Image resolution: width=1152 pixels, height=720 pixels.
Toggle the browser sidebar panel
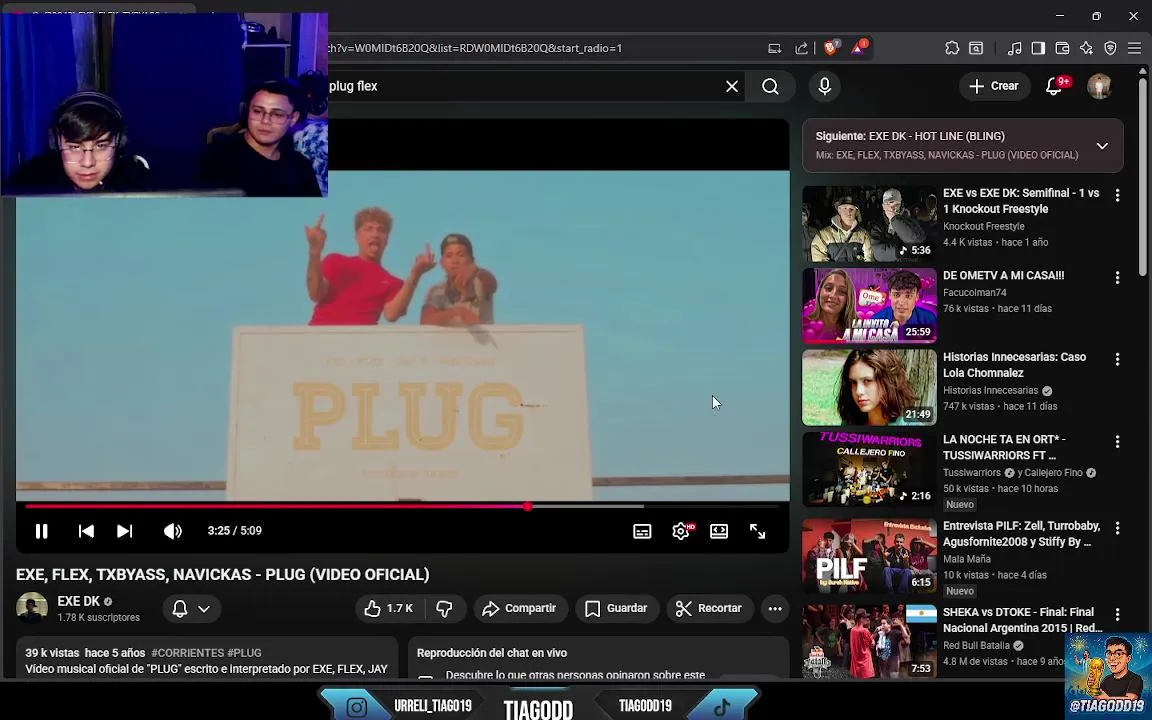point(1038,48)
